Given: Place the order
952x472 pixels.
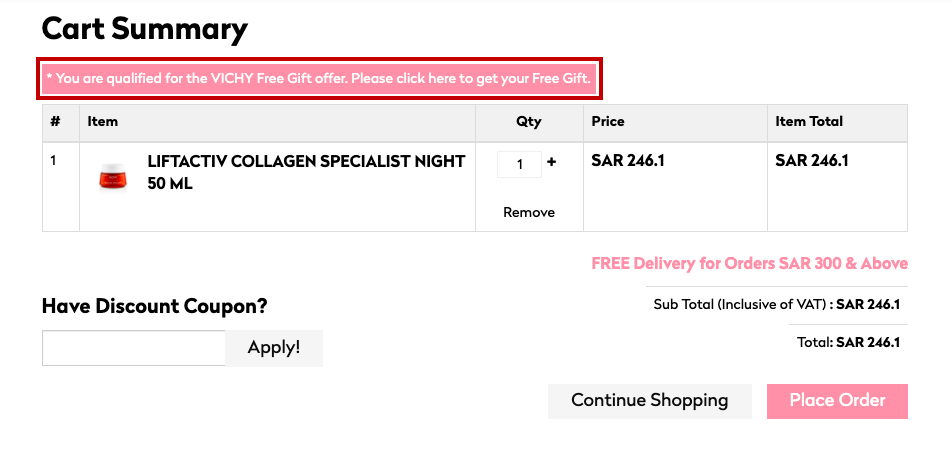Looking at the screenshot, I should 837,401.
